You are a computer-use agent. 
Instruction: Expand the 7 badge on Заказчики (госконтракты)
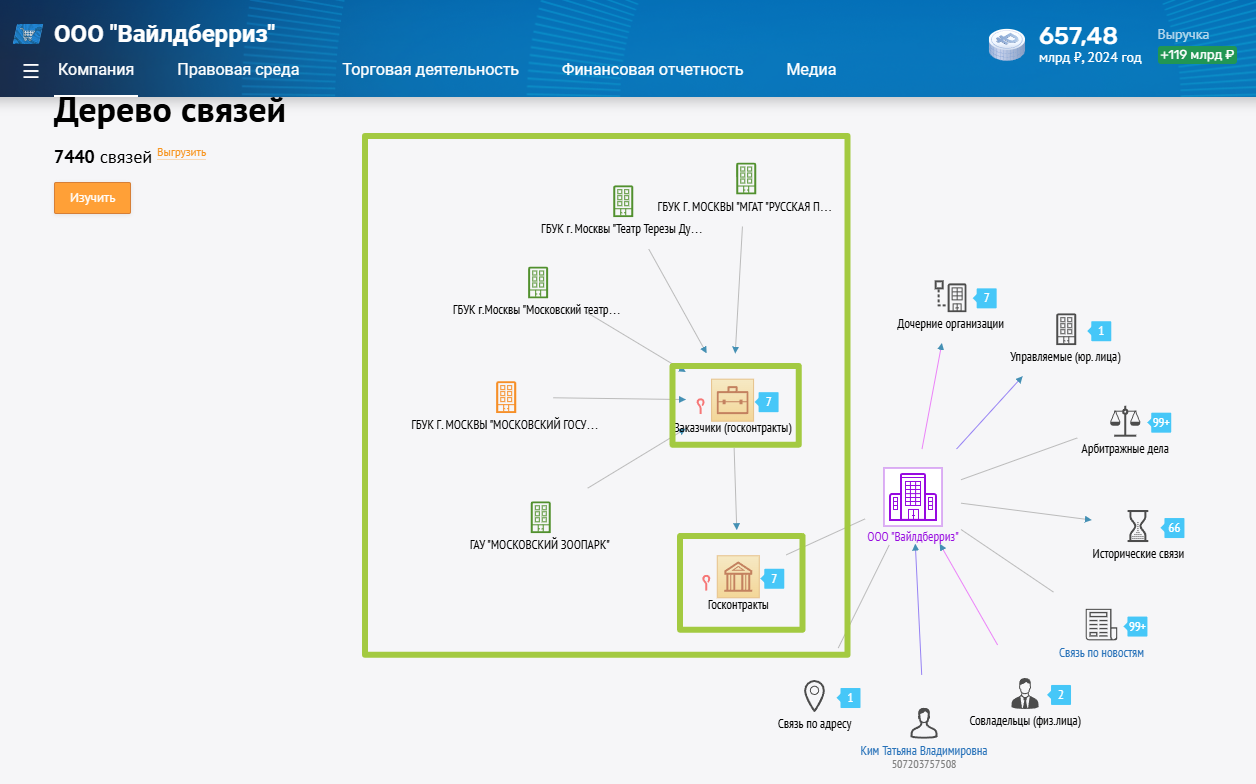click(x=767, y=402)
